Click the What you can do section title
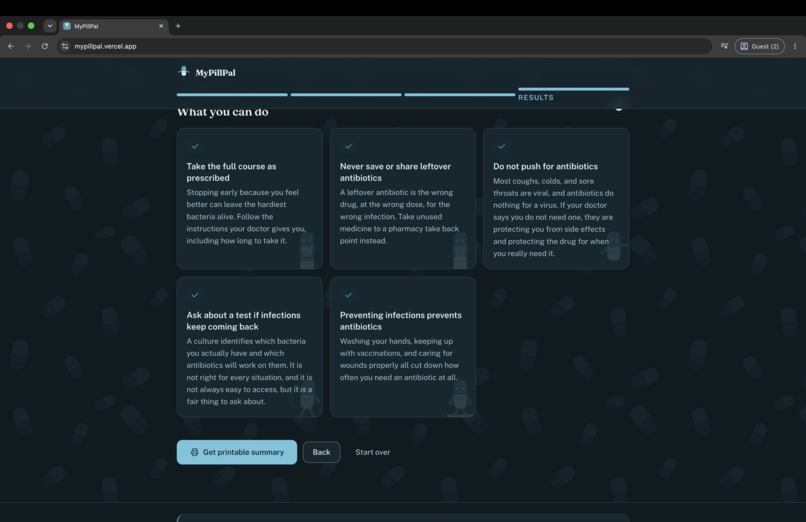Screen dimensions: 806x522 [x=223, y=112]
